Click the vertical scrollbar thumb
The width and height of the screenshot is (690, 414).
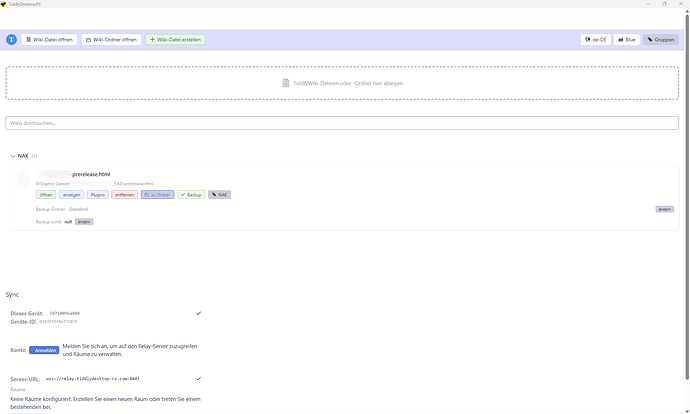687,197
